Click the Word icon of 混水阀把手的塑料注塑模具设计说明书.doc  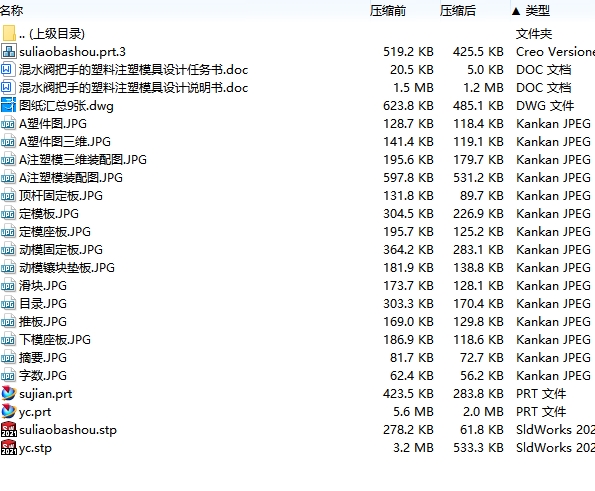[x=8, y=87]
